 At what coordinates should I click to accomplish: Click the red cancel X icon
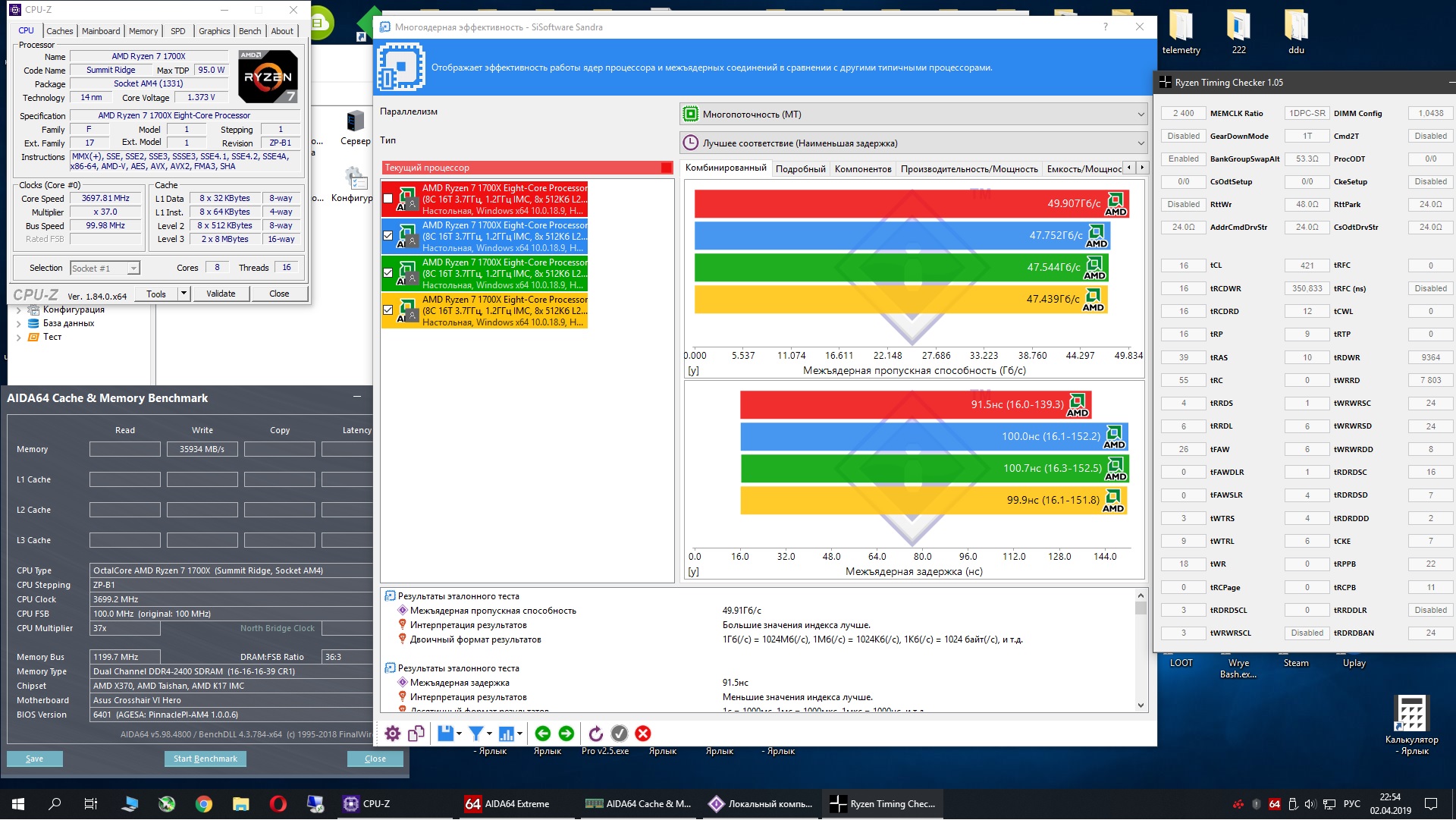coord(643,734)
